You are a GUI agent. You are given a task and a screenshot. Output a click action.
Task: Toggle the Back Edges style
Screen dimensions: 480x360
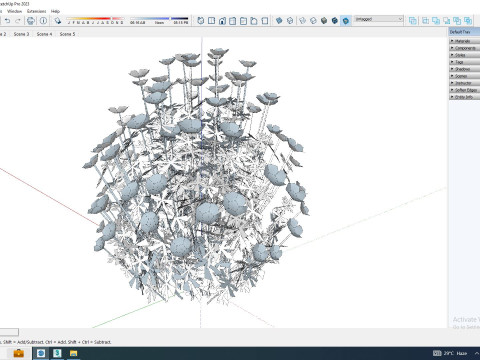coord(290,21)
